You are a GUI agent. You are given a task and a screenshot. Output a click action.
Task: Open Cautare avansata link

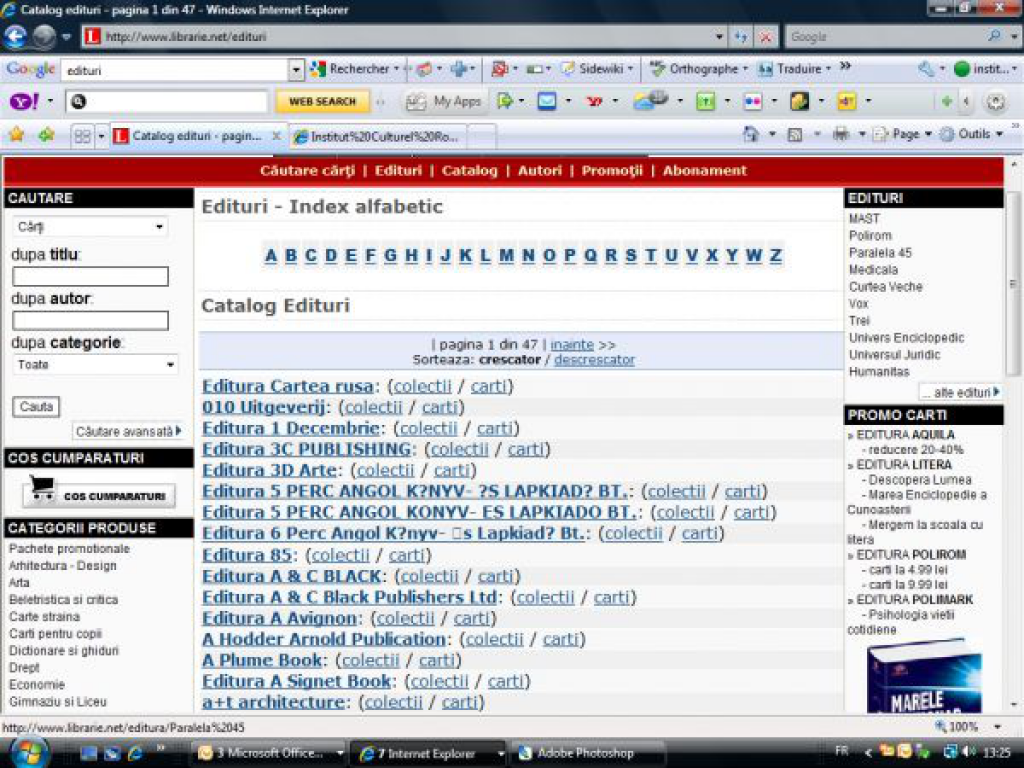coord(127,432)
